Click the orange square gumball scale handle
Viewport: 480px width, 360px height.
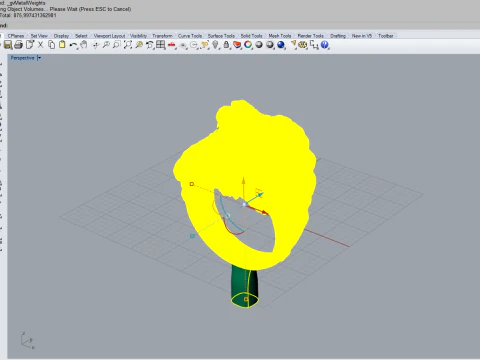pyautogui.click(x=192, y=184)
